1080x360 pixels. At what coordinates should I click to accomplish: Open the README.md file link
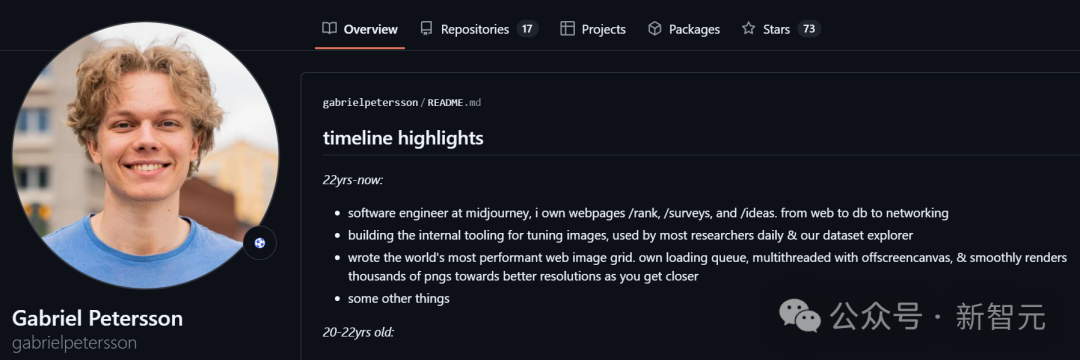pyautogui.click(x=455, y=103)
